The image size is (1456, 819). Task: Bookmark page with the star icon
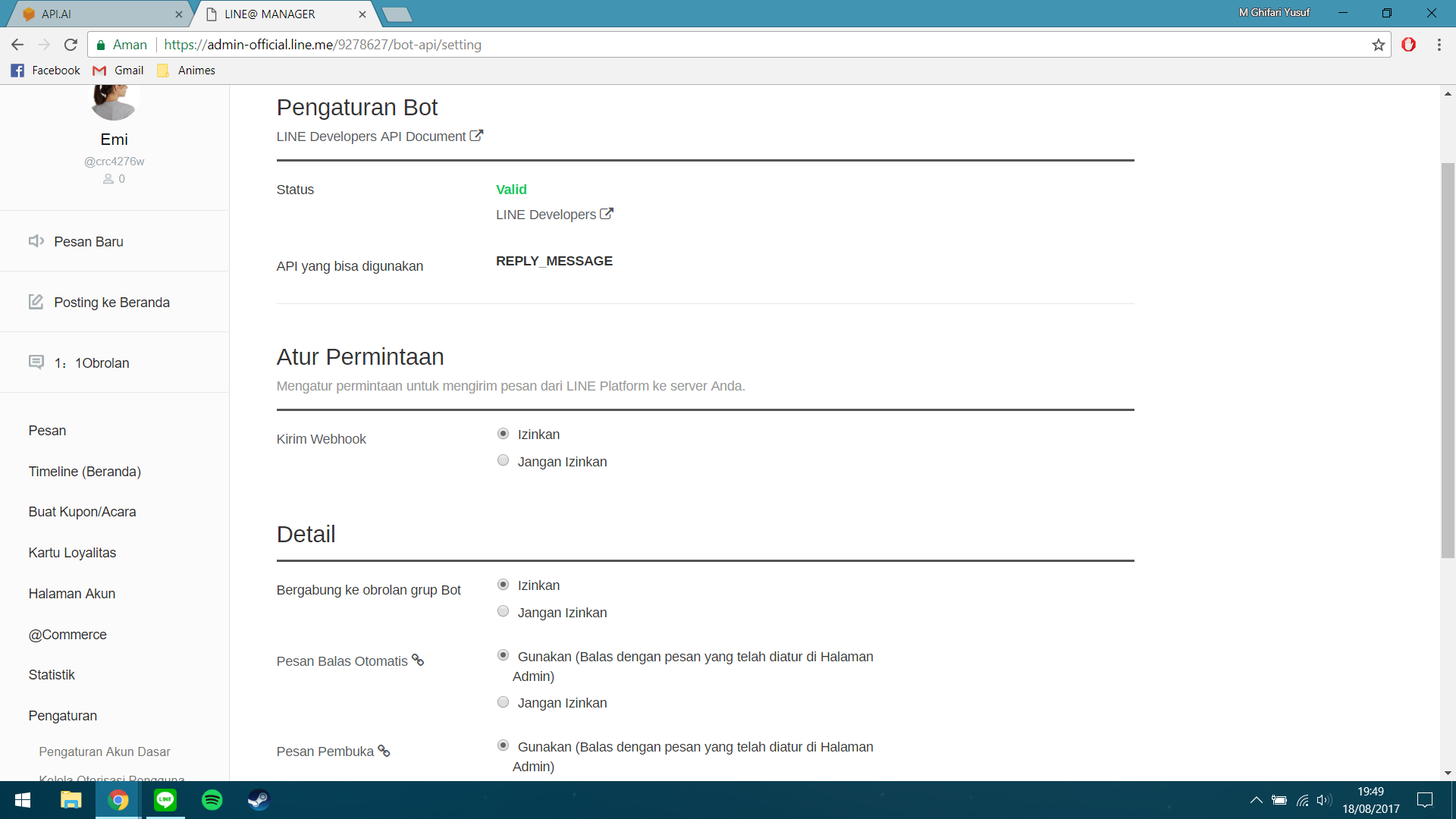click(x=1378, y=45)
